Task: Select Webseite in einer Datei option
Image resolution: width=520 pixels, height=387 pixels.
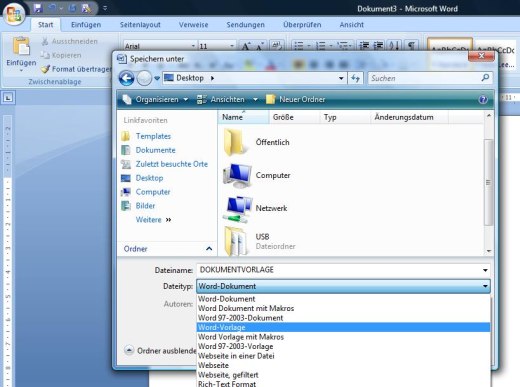Action: [x=343, y=356]
